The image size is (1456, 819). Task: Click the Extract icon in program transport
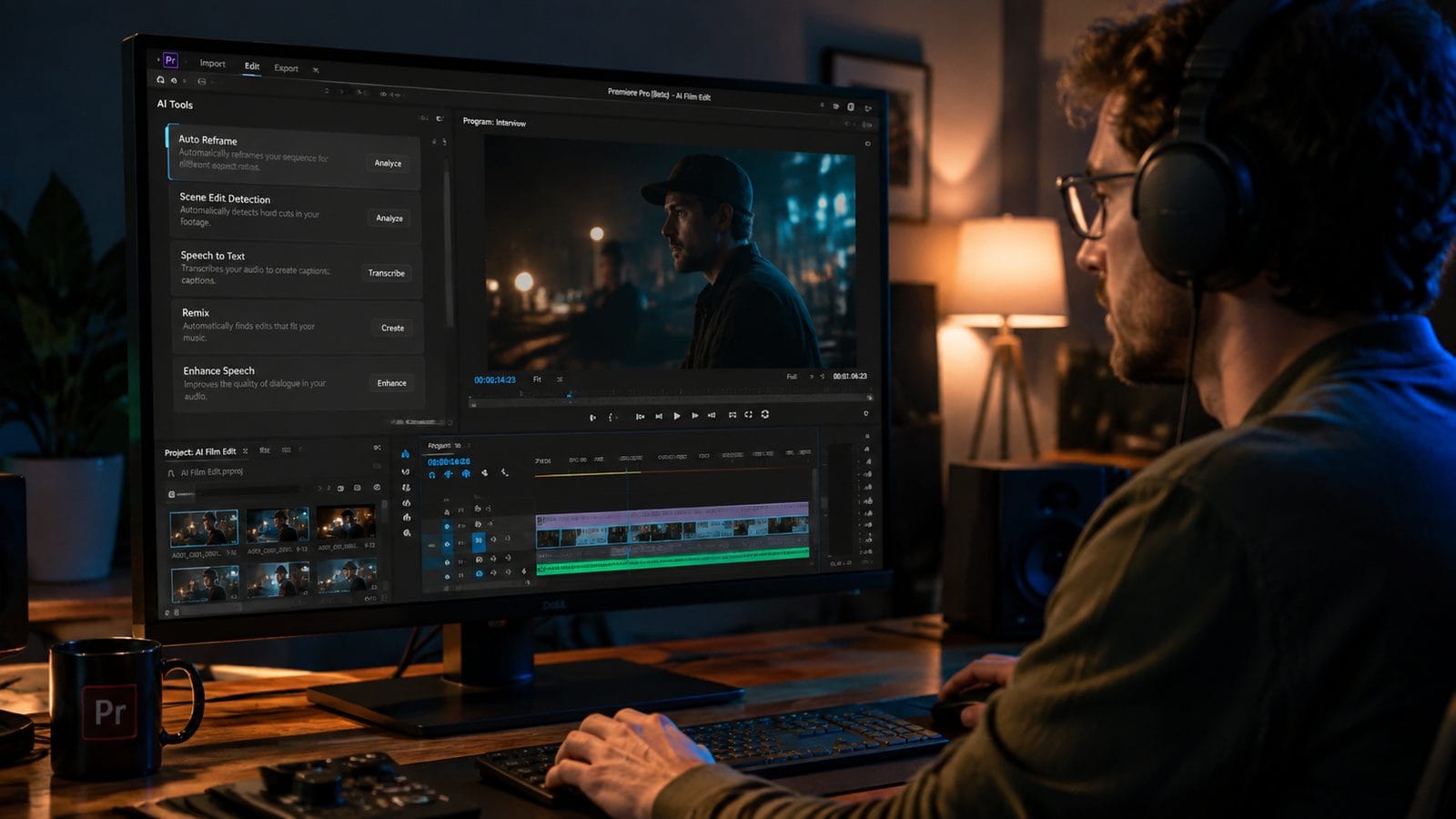[748, 414]
